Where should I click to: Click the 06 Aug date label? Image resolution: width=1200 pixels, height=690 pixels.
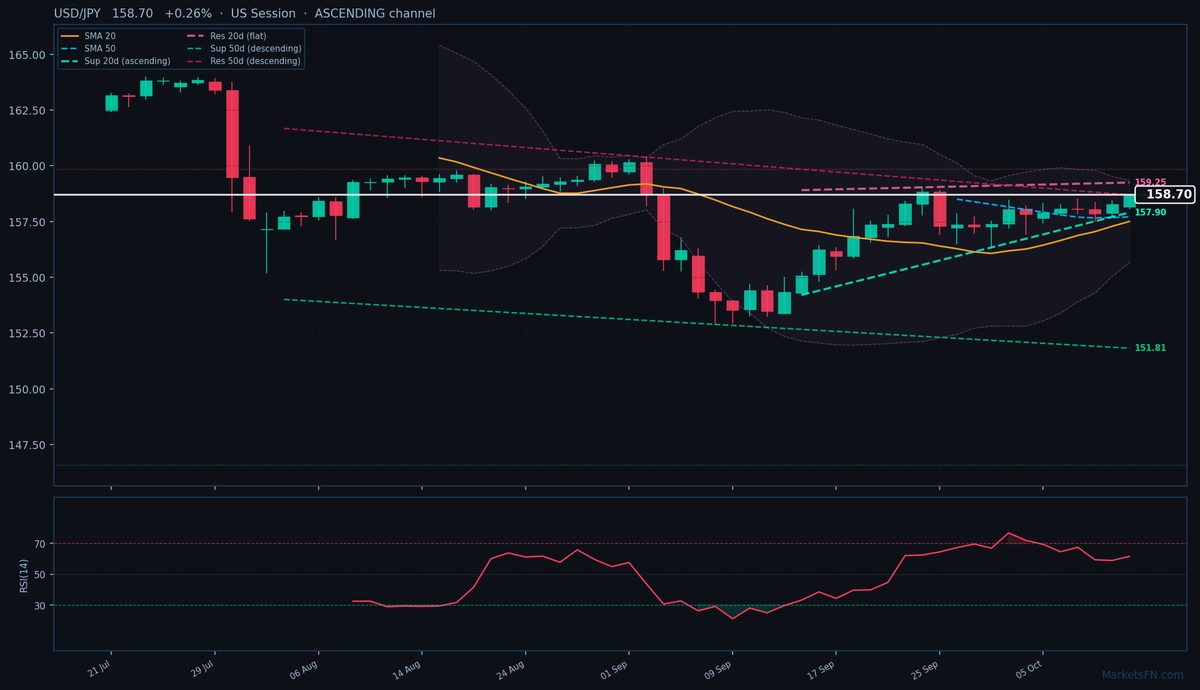click(304, 668)
